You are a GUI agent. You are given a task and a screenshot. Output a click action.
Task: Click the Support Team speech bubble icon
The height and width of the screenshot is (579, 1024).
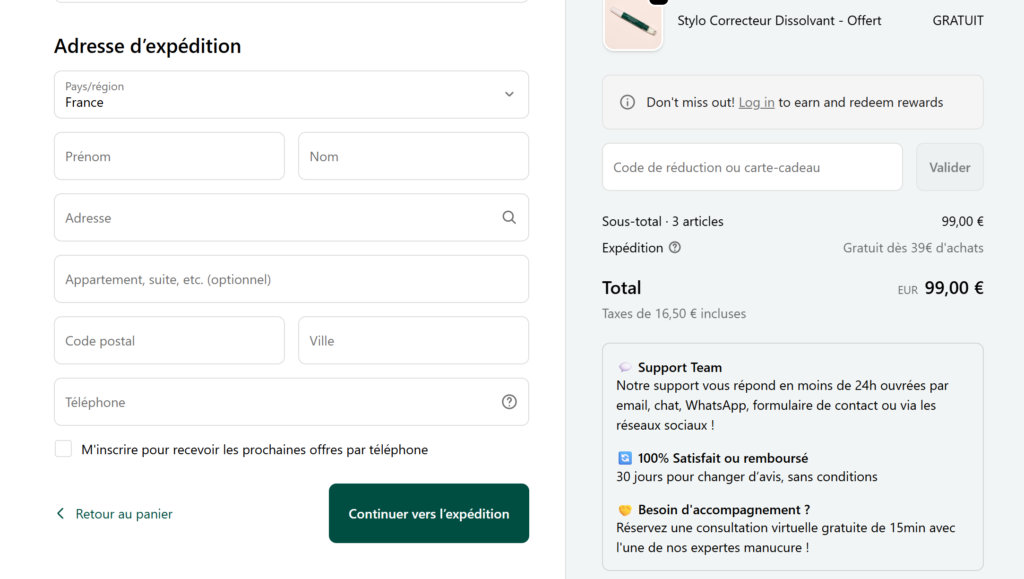coord(627,367)
